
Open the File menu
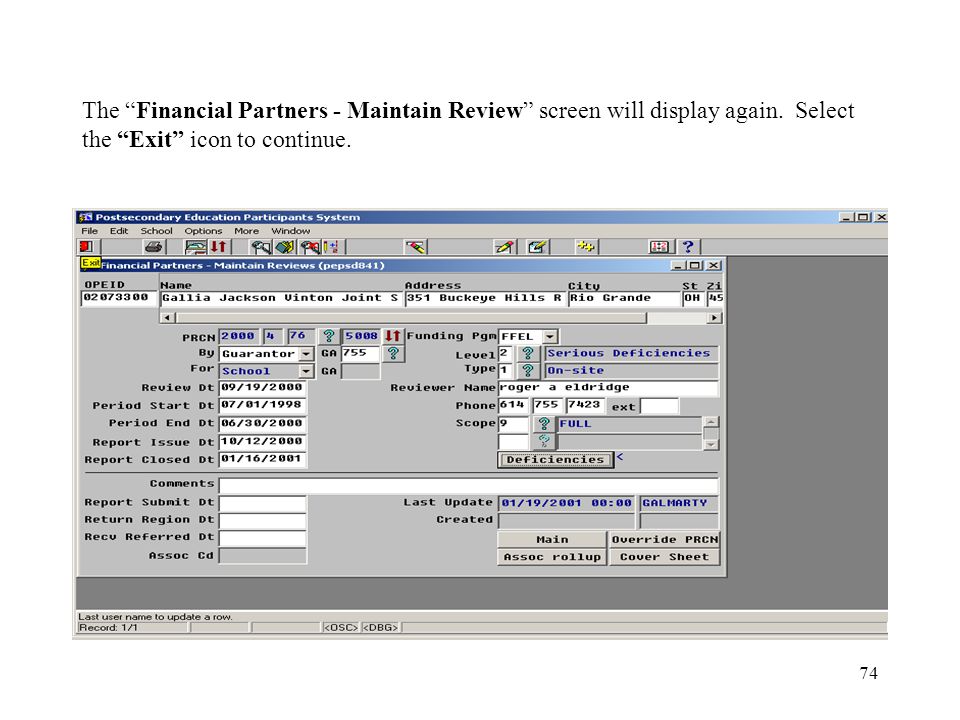click(x=89, y=231)
